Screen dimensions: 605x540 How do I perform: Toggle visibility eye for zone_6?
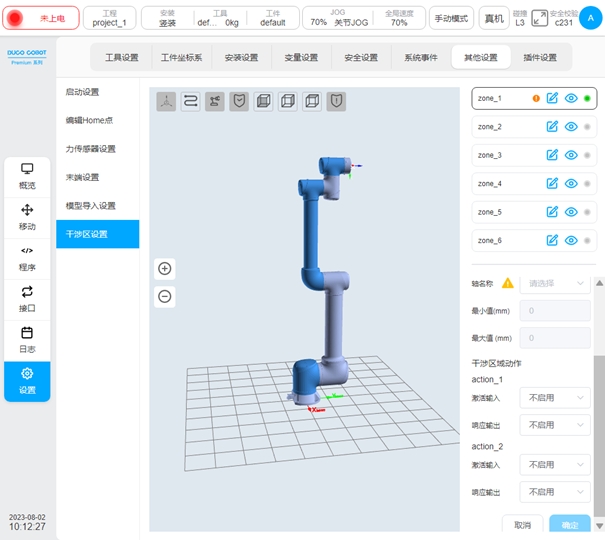point(571,241)
